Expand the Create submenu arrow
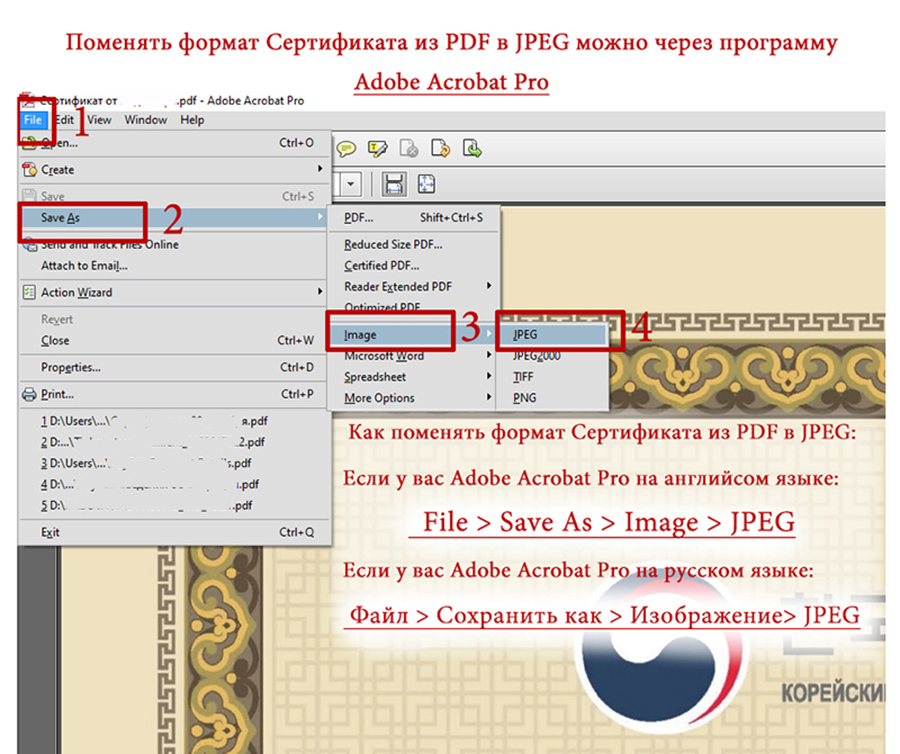Image resolution: width=900 pixels, height=754 pixels. tap(320, 170)
